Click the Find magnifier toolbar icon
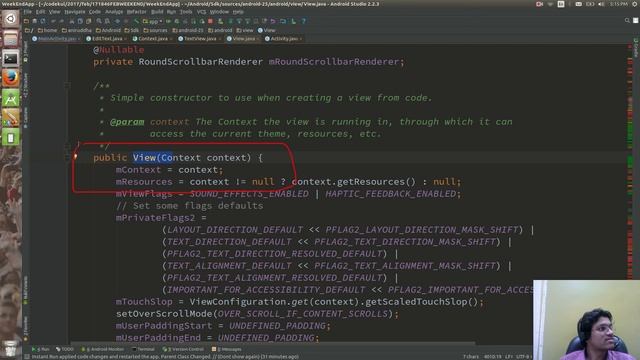This screenshot has width=640, height=360. (99, 21)
